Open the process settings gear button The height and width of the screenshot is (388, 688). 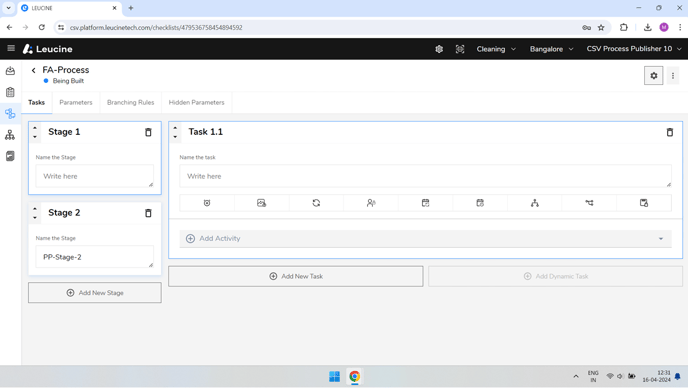[654, 75]
